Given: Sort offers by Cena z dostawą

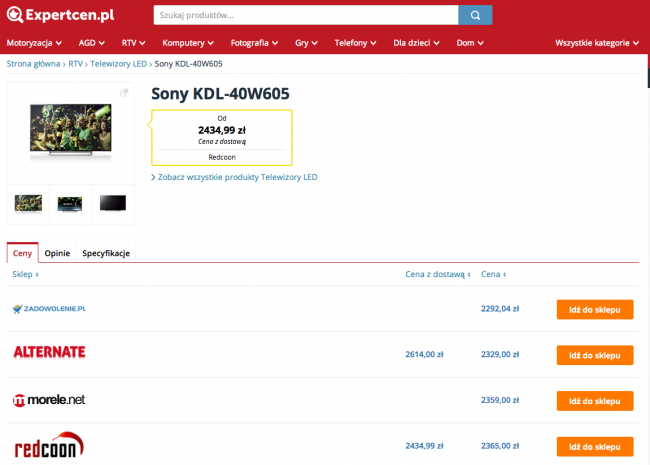Looking at the screenshot, I should click(438, 274).
